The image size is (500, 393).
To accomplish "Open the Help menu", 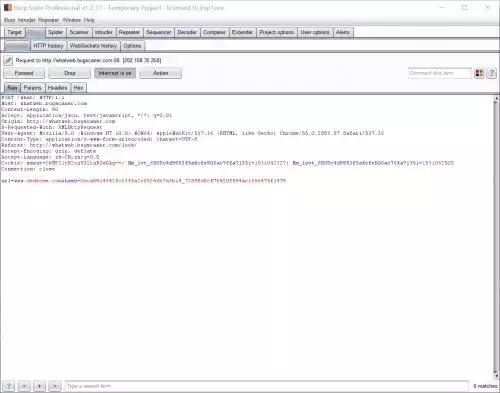I will point(89,20).
